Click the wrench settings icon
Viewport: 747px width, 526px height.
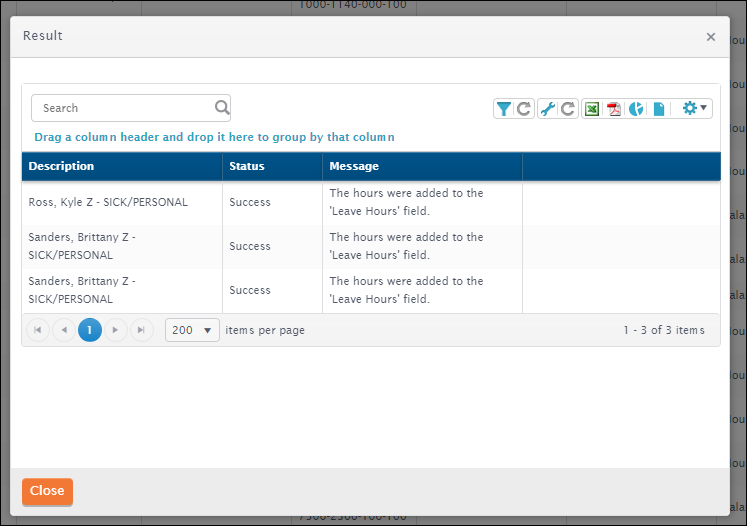pyautogui.click(x=547, y=109)
